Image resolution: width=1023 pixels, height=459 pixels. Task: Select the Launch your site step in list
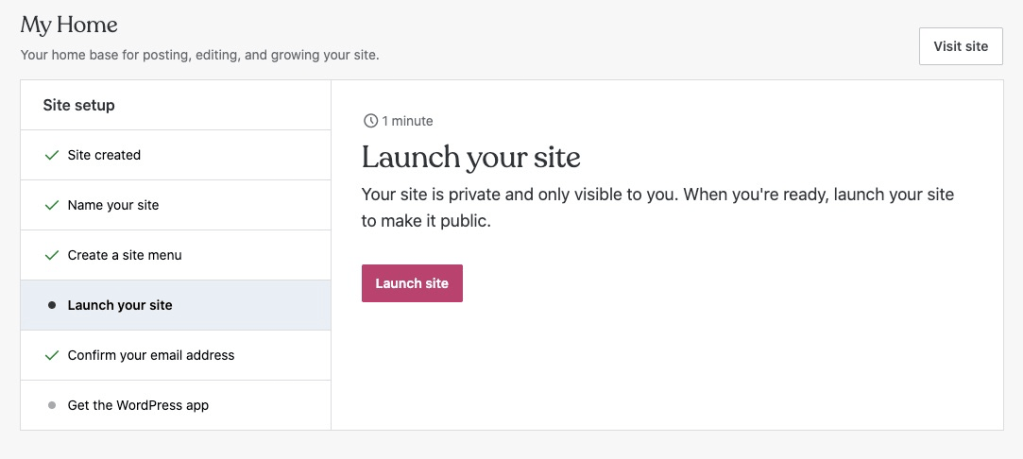[120, 305]
